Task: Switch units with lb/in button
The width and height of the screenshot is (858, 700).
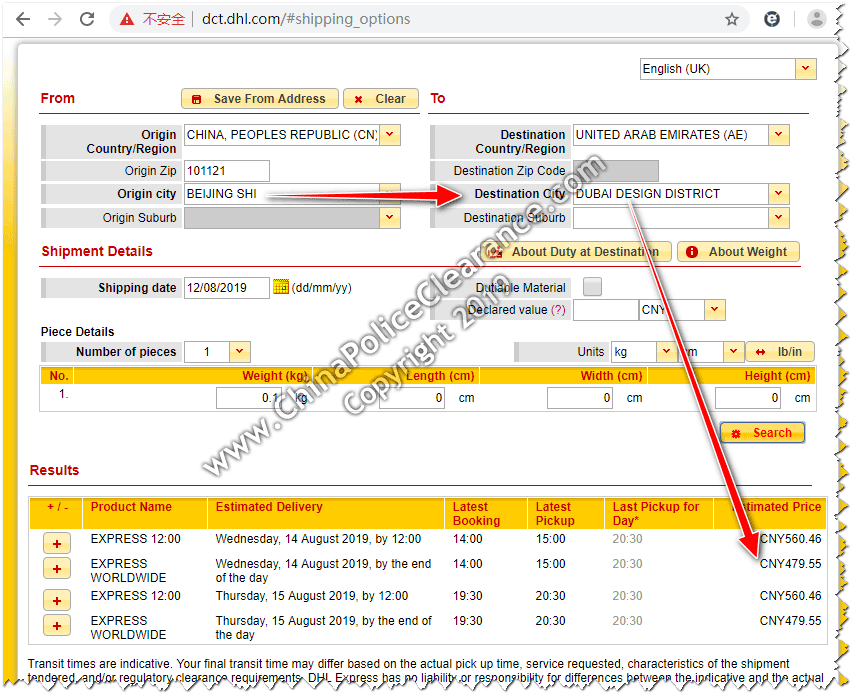Action: coord(780,352)
